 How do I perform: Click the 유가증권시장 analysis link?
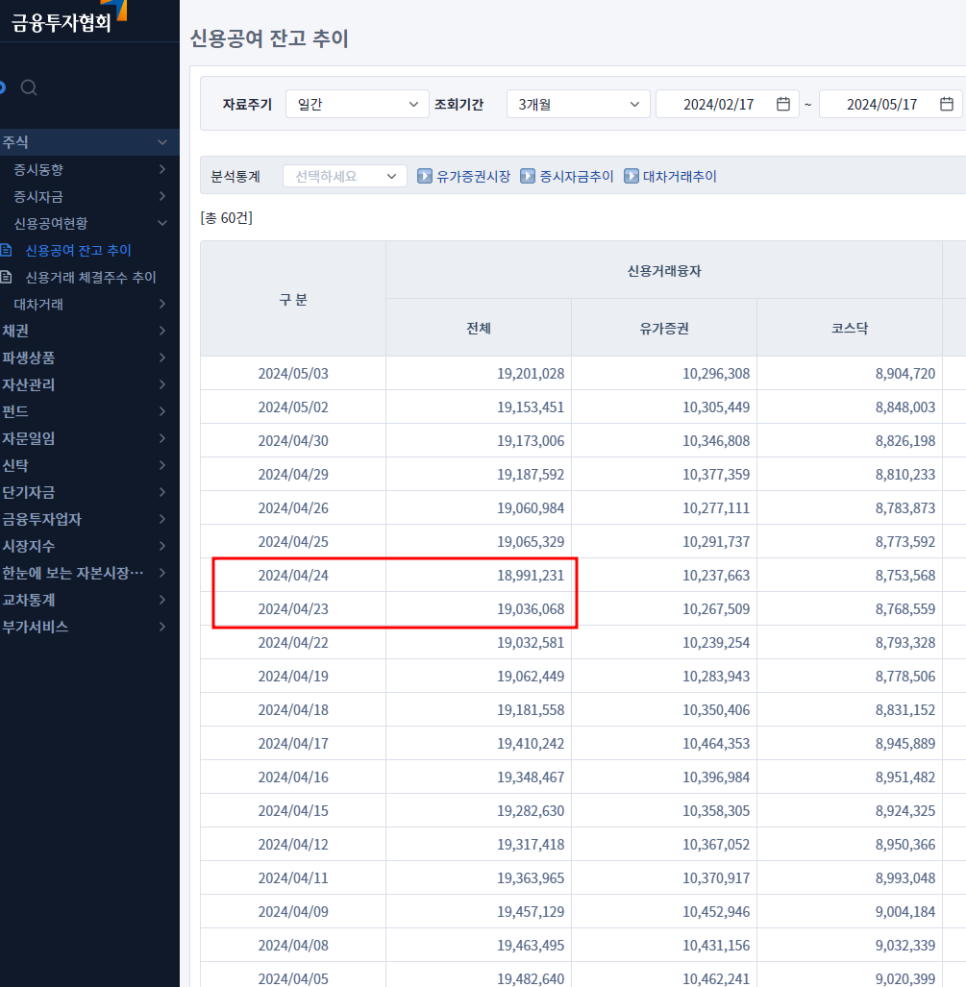[x=473, y=176]
